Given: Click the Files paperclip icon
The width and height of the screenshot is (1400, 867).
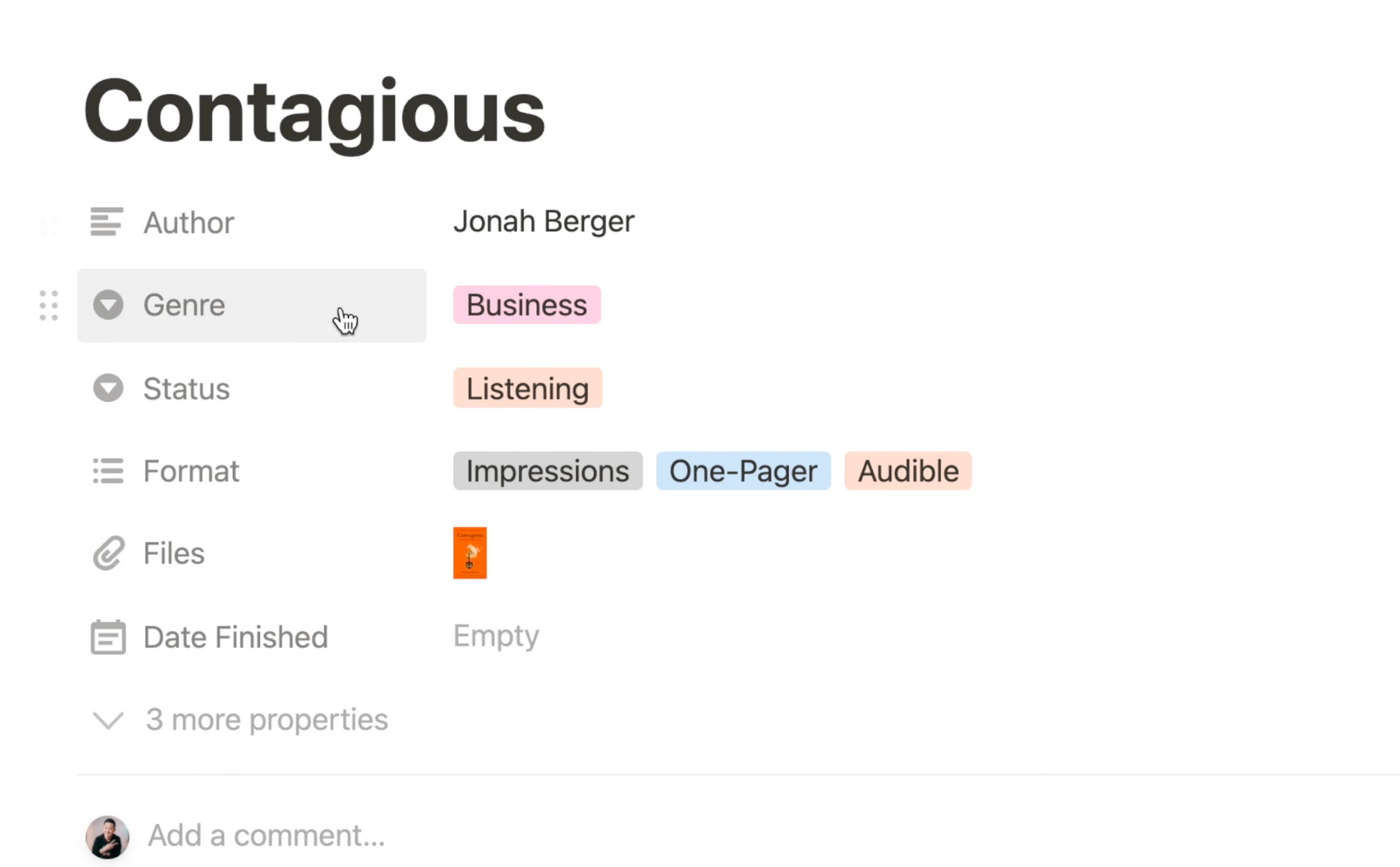Looking at the screenshot, I should pos(108,554).
